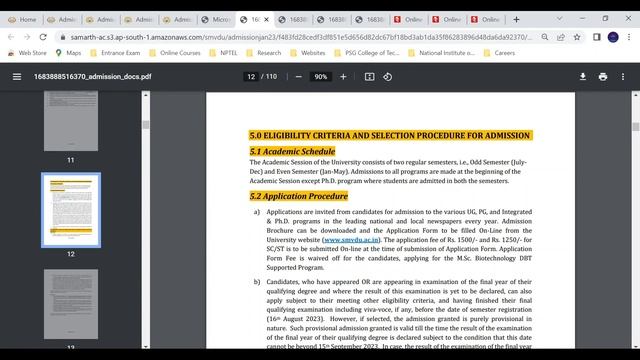Reload the current page
The height and width of the screenshot is (360, 640).
pyautogui.click(x=43, y=37)
